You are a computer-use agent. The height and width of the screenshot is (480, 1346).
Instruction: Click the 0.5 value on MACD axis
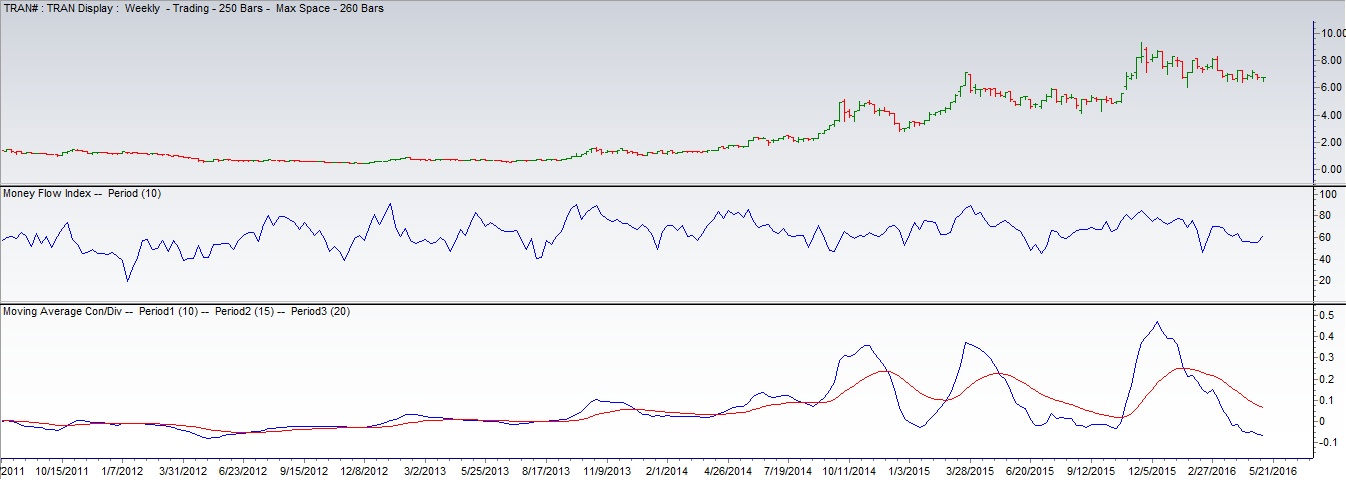coord(1328,315)
